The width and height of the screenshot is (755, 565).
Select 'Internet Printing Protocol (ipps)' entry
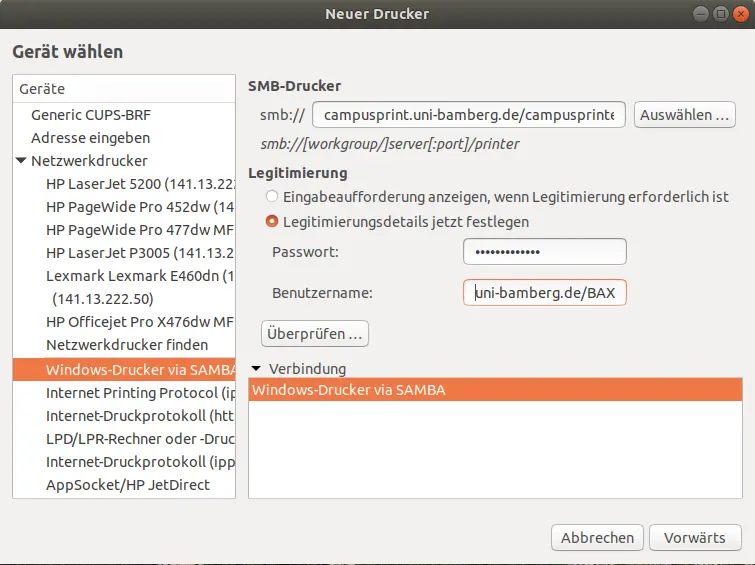click(x=124, y=393)
